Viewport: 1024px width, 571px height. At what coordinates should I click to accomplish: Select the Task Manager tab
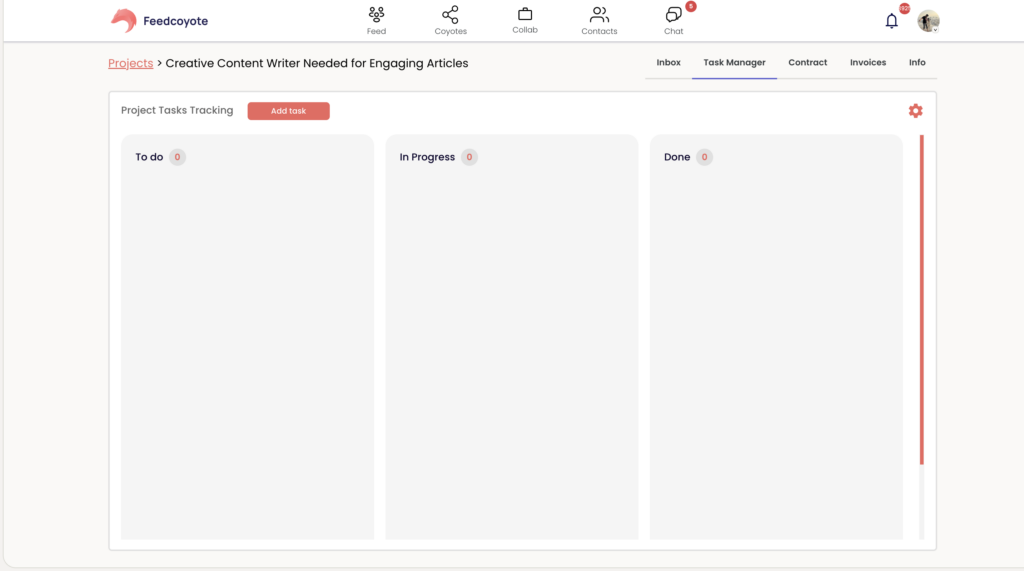click(734, 63)
